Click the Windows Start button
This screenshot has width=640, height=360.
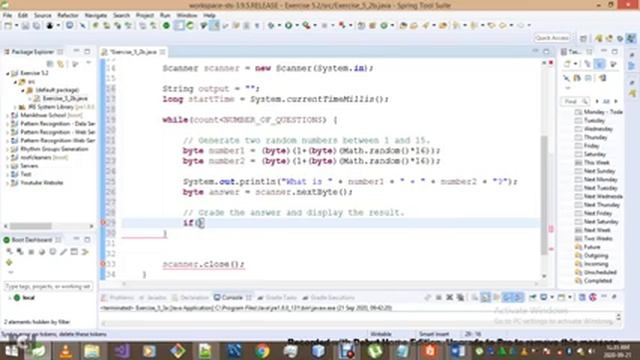pyautogui.click(x=11, y=351)
